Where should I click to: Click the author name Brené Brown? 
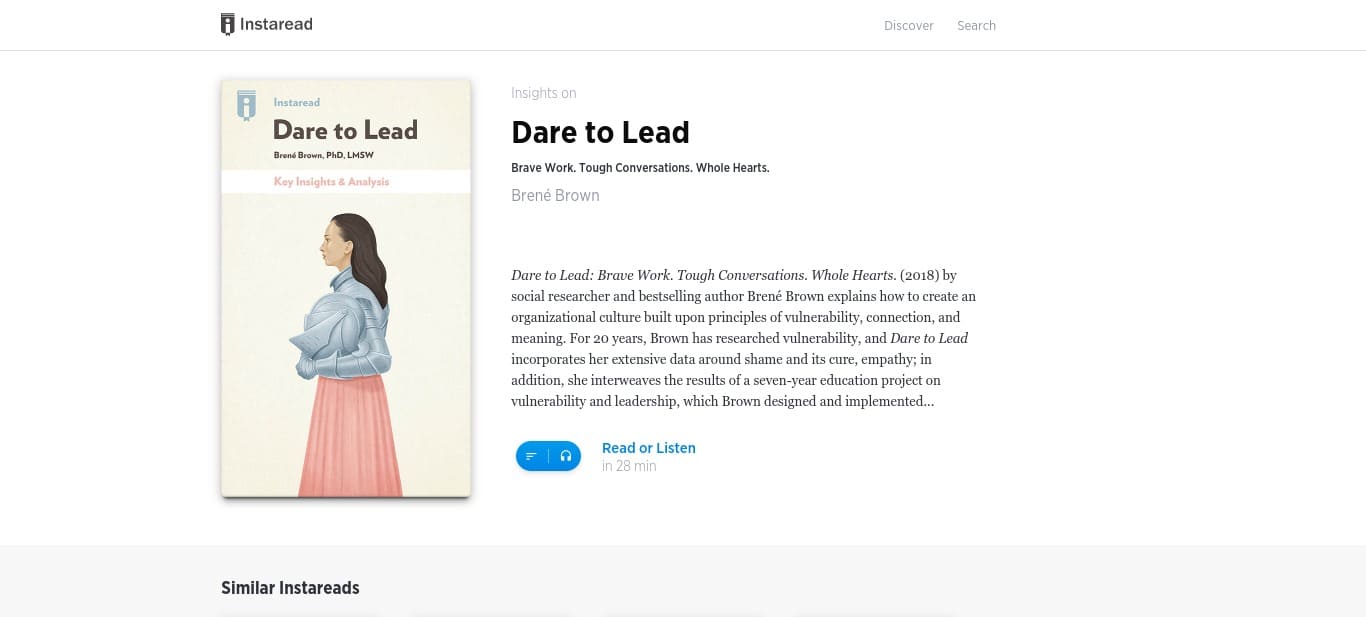[x=555, y=195]
